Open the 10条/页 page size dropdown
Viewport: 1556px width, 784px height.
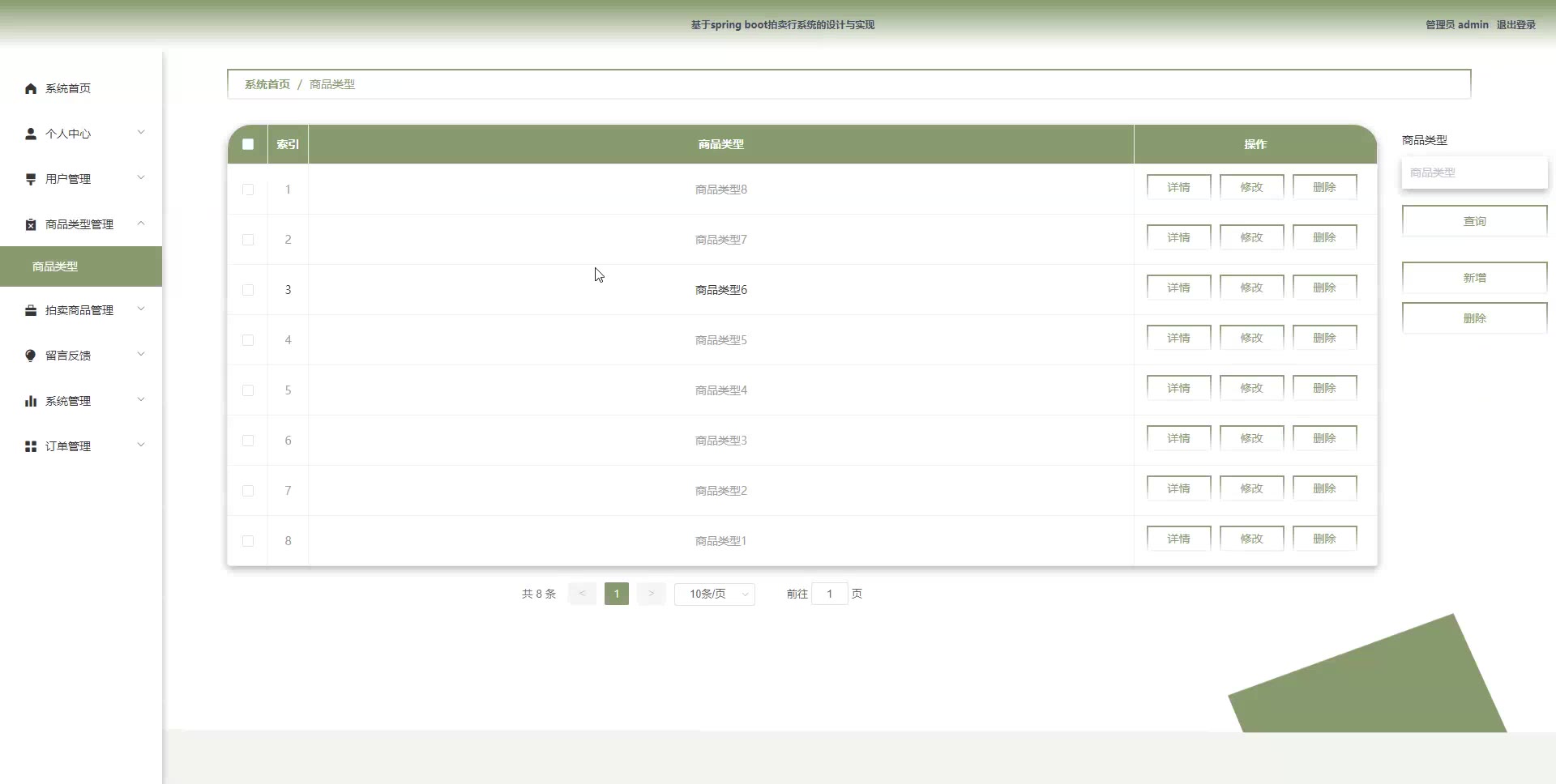(714, 594)
